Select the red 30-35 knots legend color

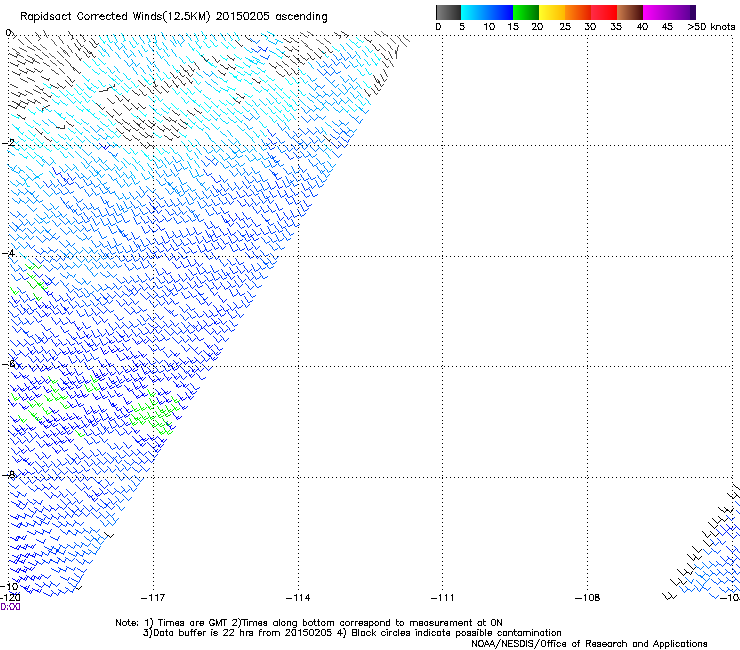coord(604,12)
